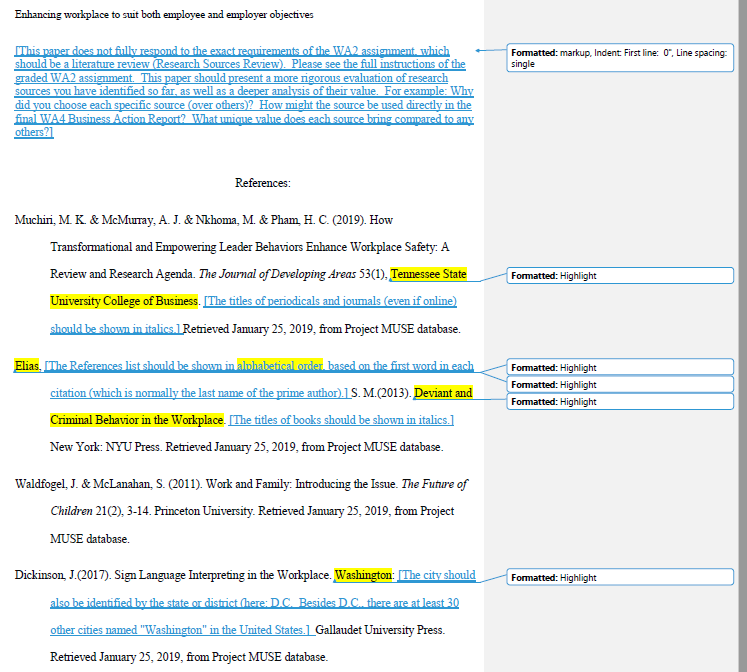Select the first Formatted Highlight balloon beside Elias
Screen dimensions: 747x672
point(620,367)
